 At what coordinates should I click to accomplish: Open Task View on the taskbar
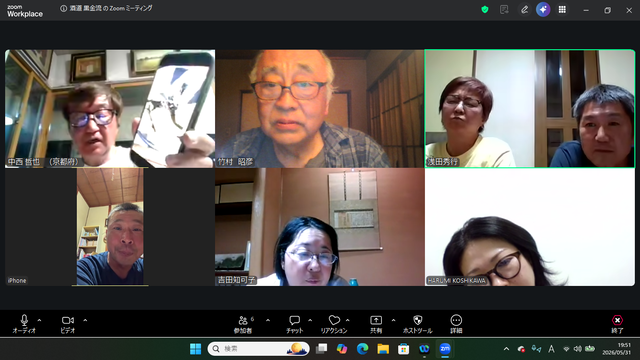(x=322, y=349)
